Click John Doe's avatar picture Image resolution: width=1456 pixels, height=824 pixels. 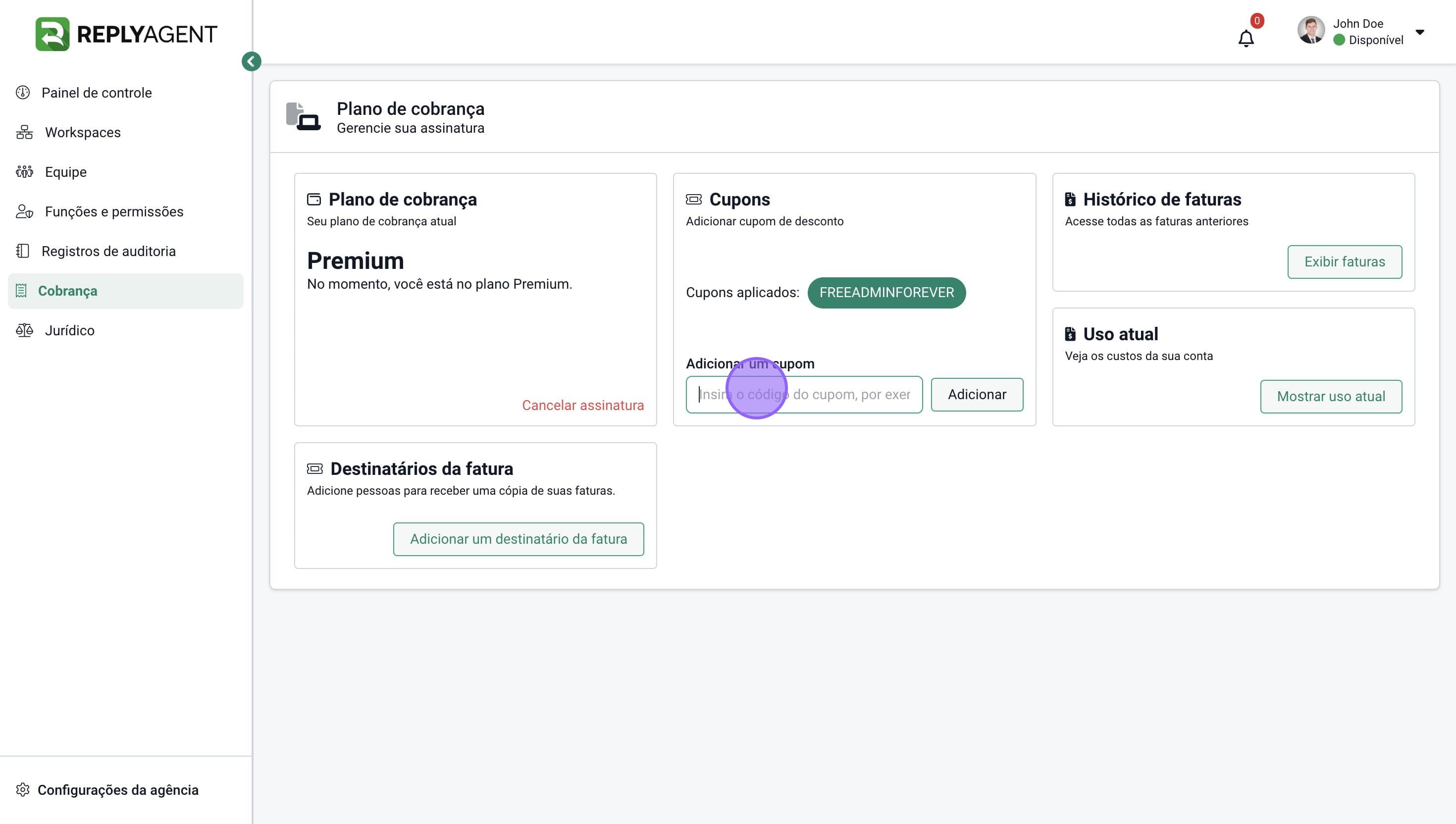(x=1310, y=31)
